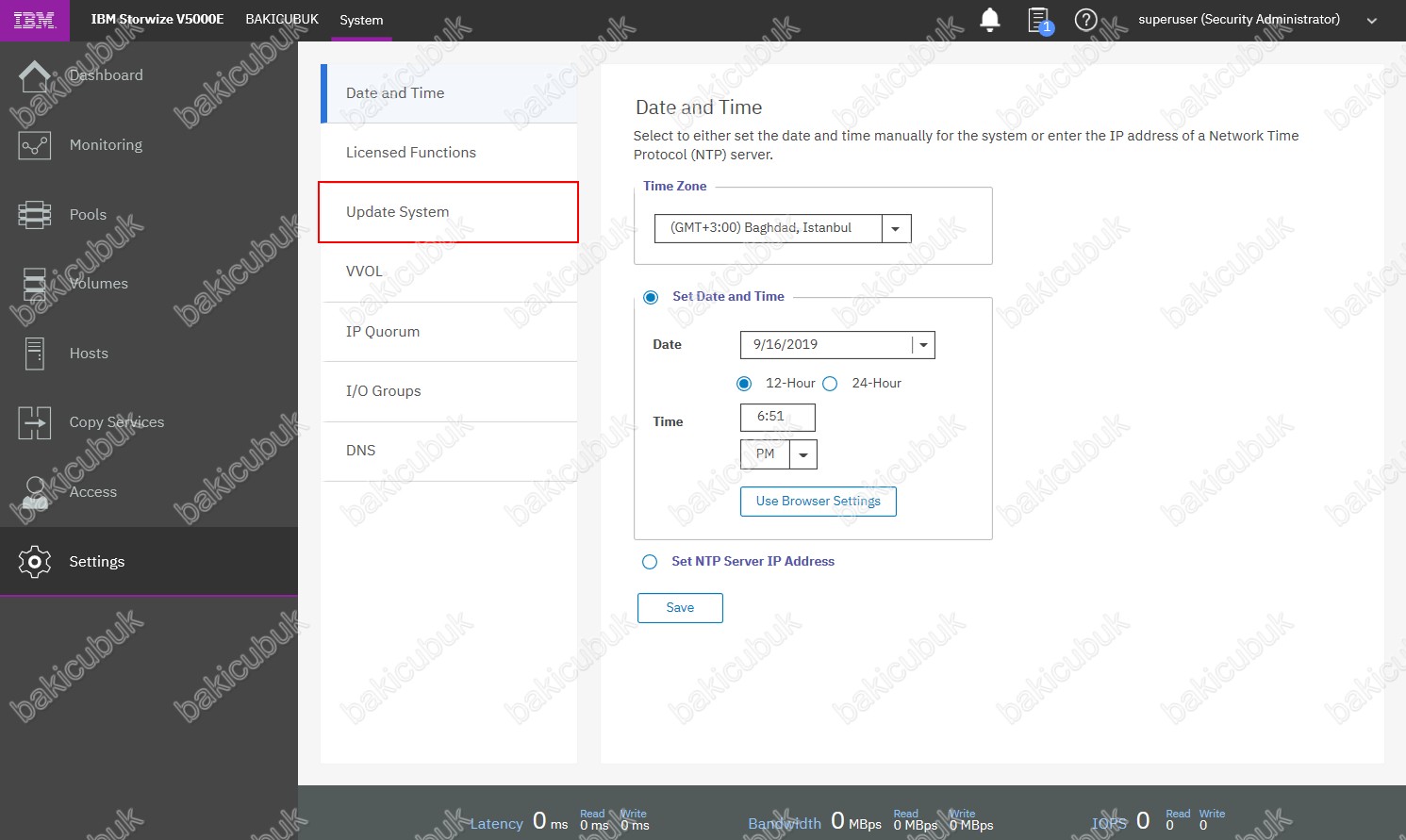This screenshot has height=840, width=1406.
Task: Click the PM value field
Action: [x=765, y=454]
